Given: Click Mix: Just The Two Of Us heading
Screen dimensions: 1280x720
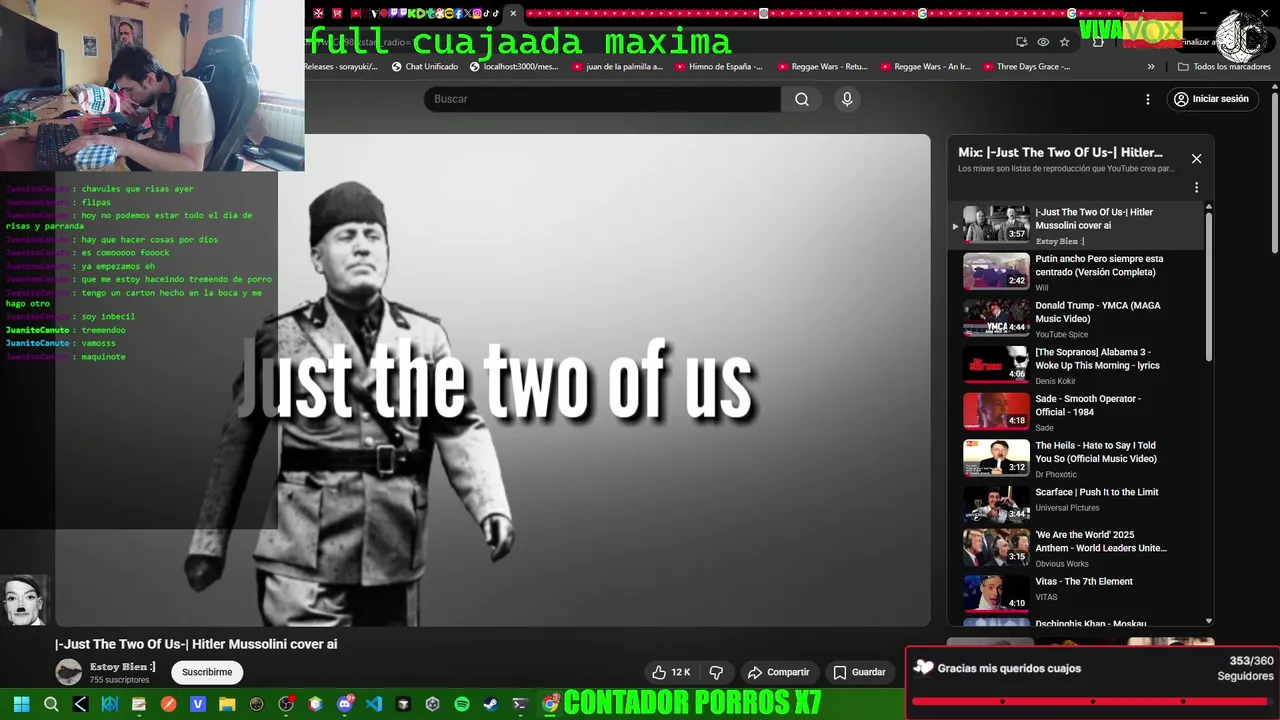Looking at the screenshot, I should point(1060,152).
